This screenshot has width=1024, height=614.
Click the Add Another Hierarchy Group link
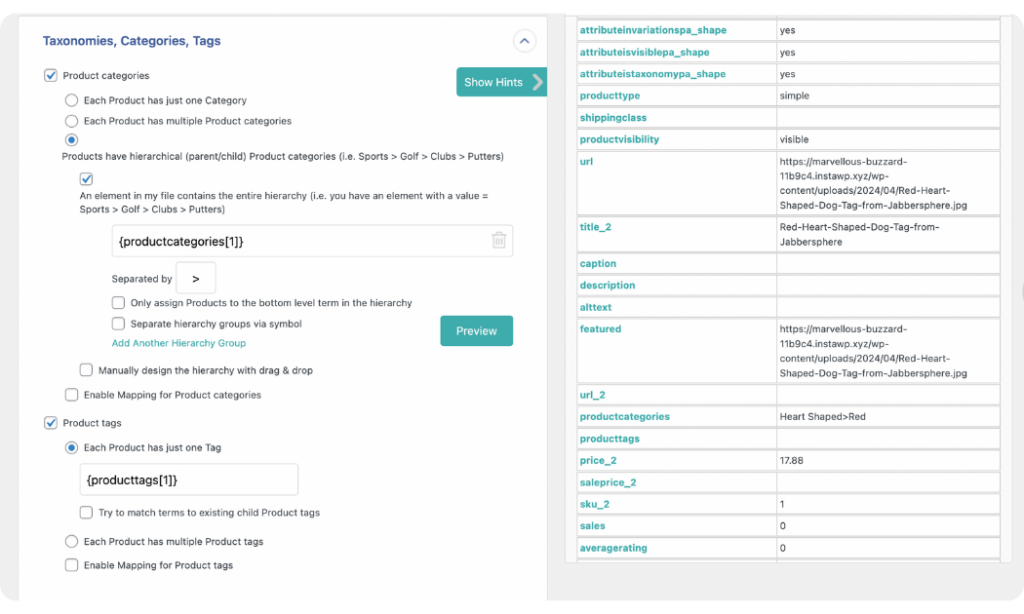(x=178, y=343)
